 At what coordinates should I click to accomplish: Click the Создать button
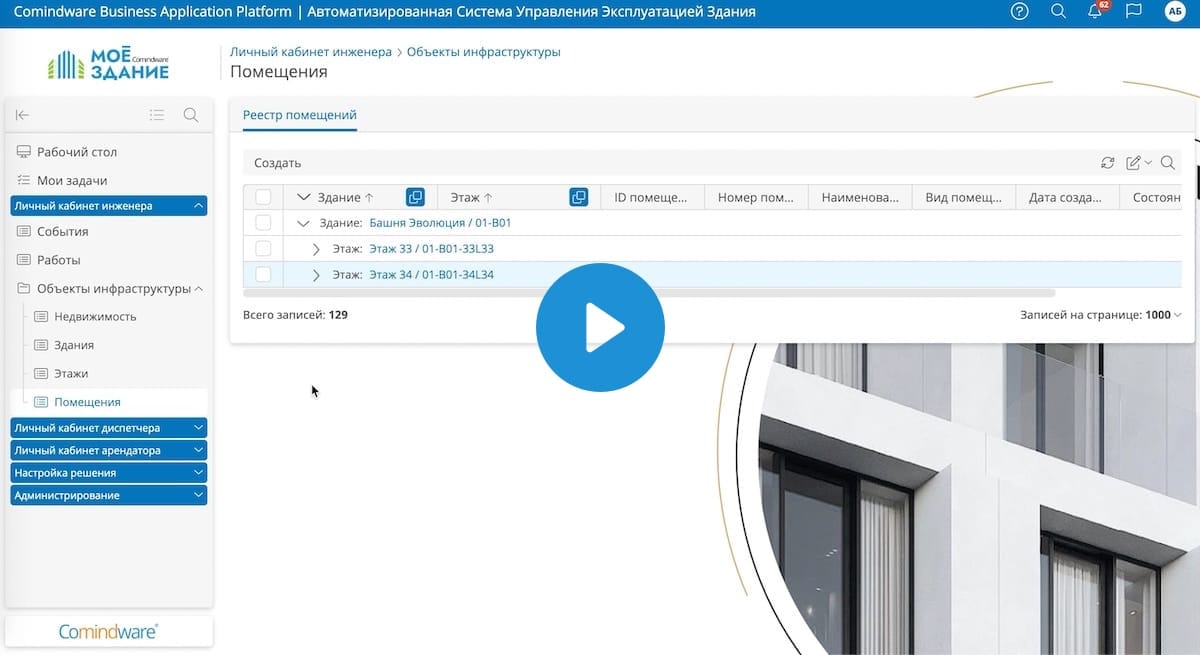(277, 163)
